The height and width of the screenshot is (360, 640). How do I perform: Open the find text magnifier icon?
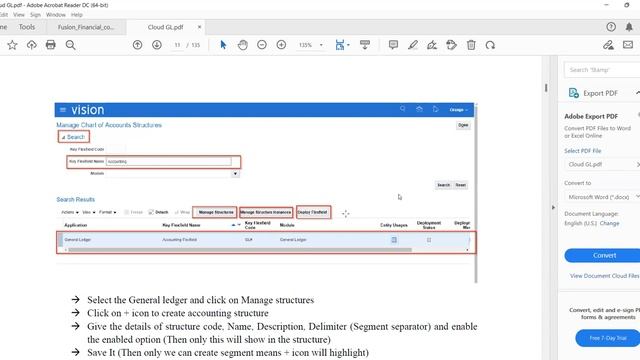(71, 45)
